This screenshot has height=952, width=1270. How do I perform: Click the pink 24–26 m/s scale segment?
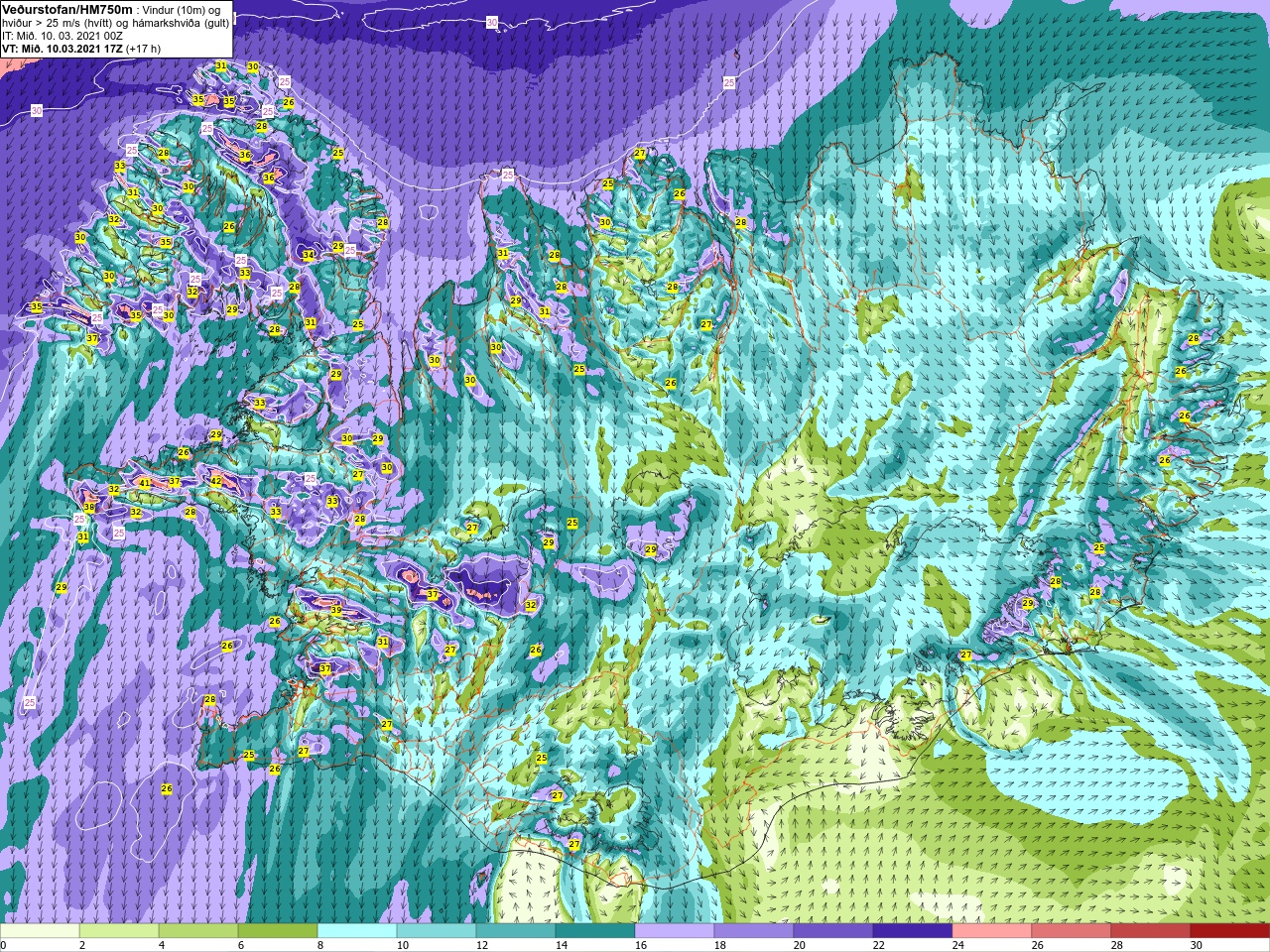tap(992, 931)
